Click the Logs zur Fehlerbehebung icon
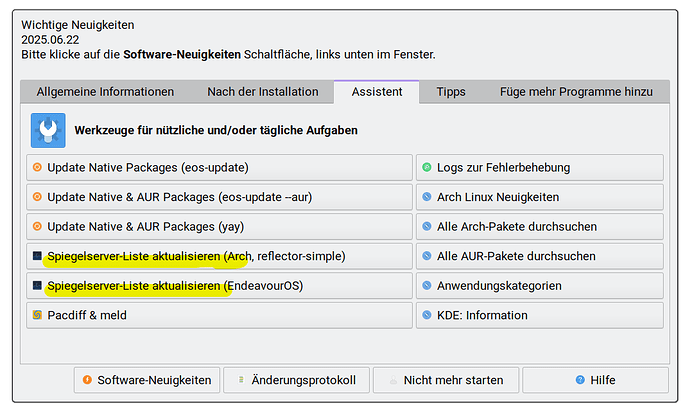 (427, 168)
